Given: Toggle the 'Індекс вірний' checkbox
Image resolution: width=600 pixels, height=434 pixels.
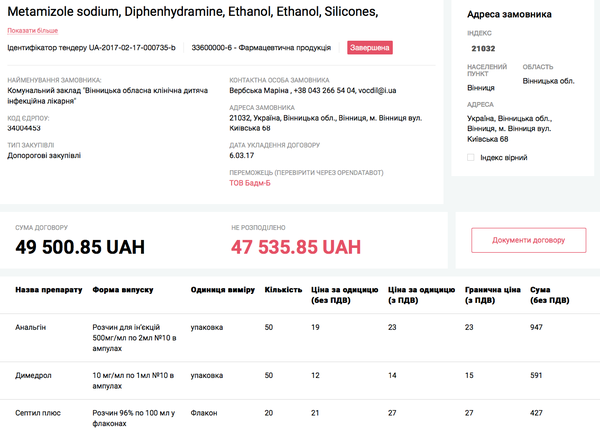Looking at the screenshot, I should [x=471, y=158].
